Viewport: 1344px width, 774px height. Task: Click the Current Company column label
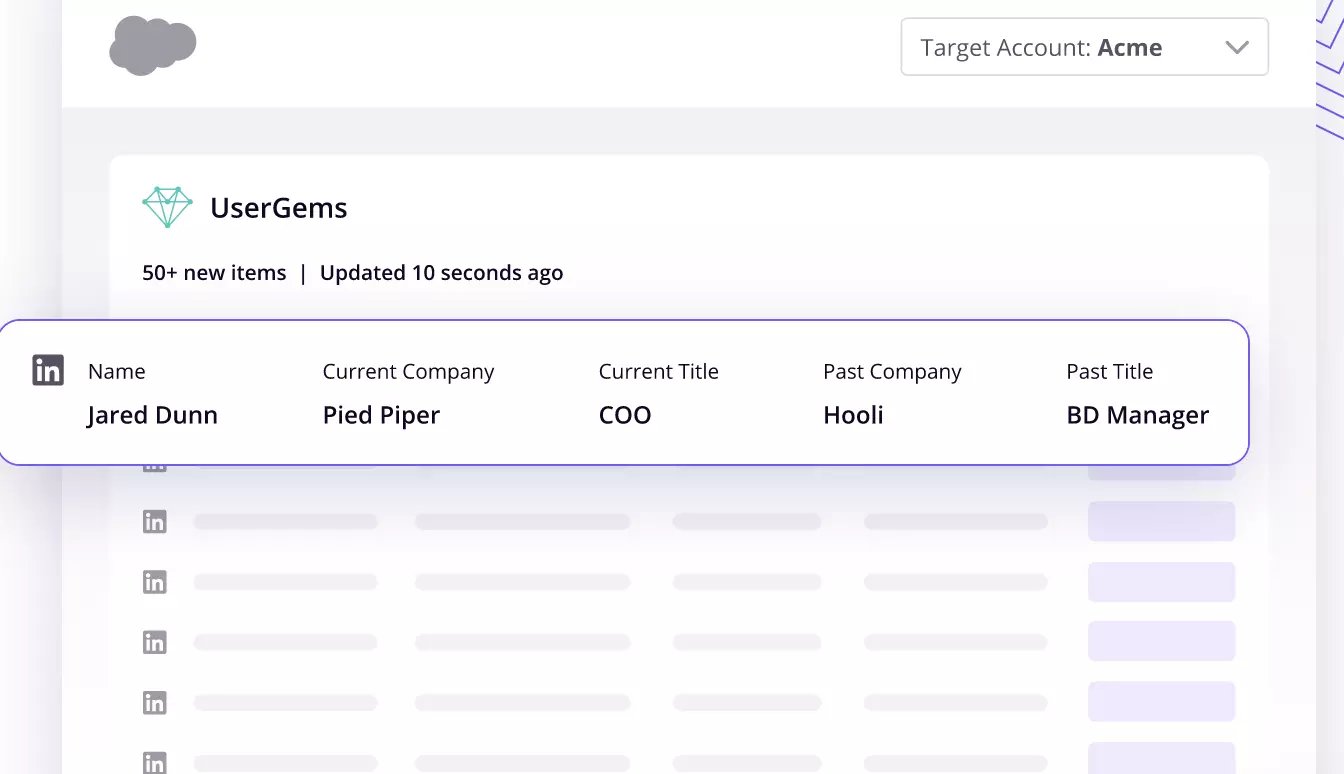click(408, 372)
